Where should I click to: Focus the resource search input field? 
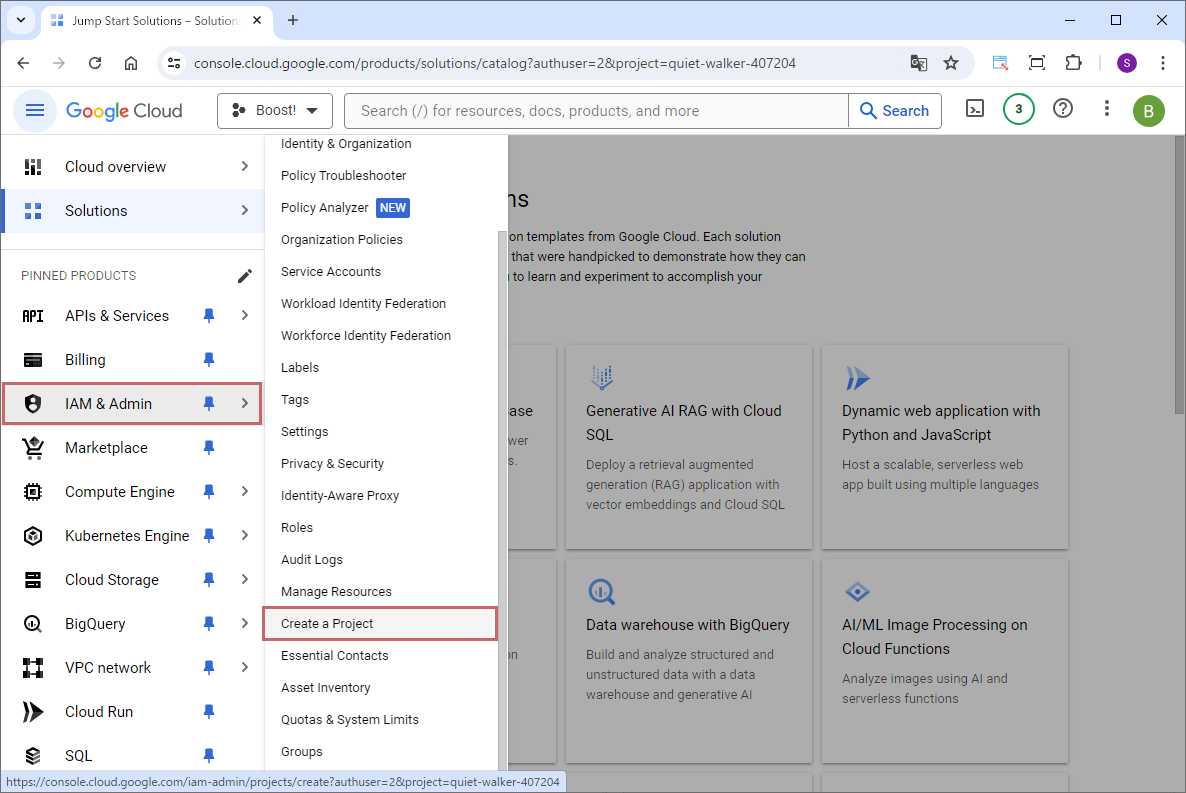coord(596,110)
